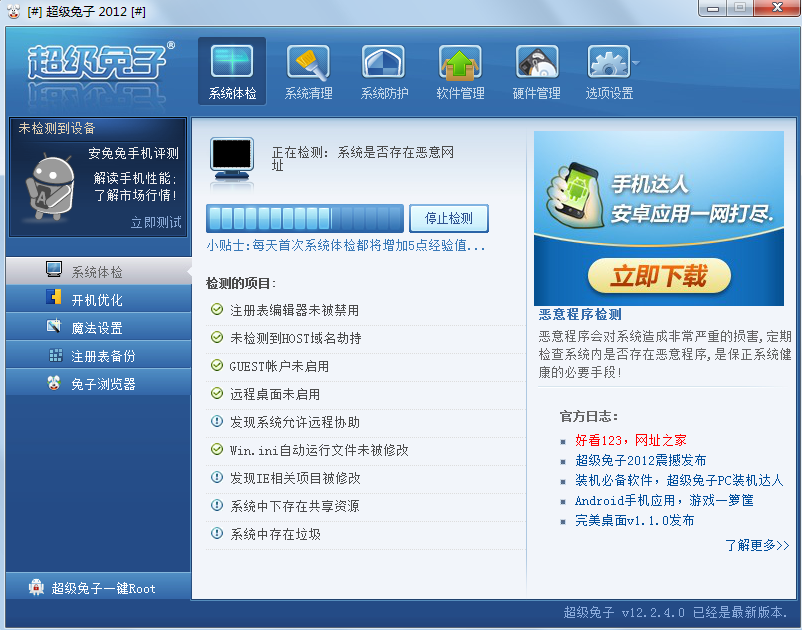Minimize the 超级兔子 2012 window
Viewport: 802px width, 630px height.
pyautogui.click(x=712, y=8)
